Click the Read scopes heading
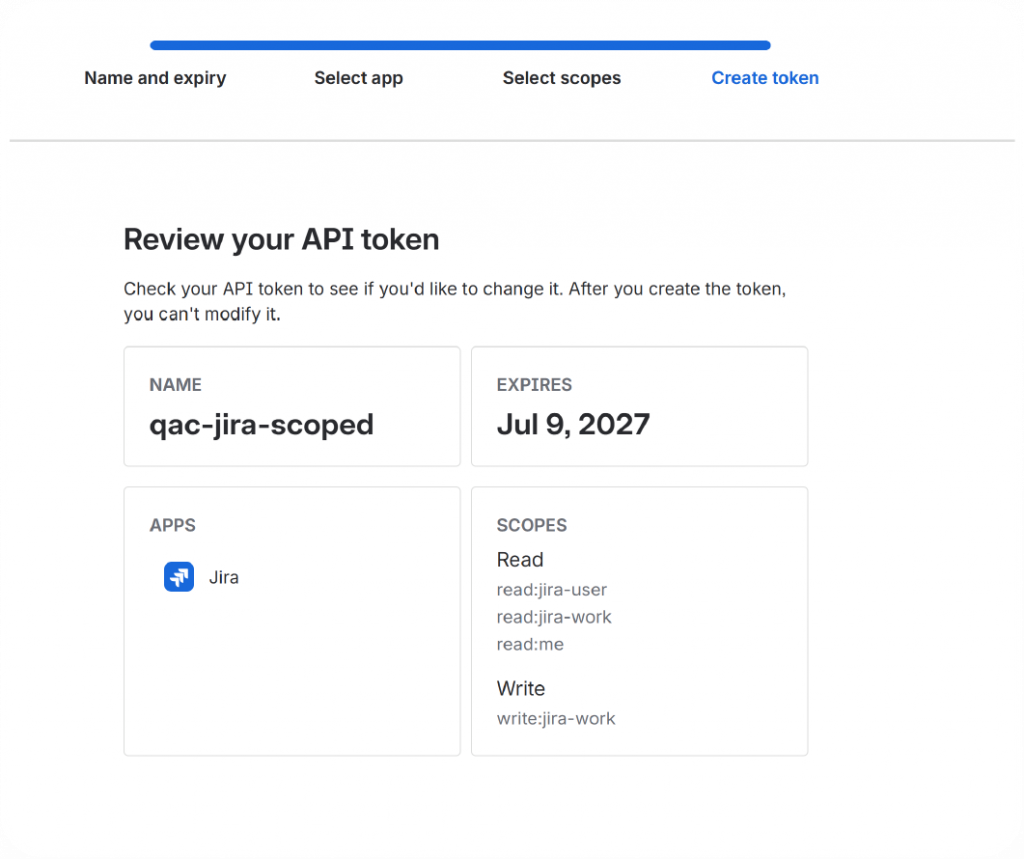Image resolution: width=1024 pixels, height=859 pixels. tap(520, 560)
